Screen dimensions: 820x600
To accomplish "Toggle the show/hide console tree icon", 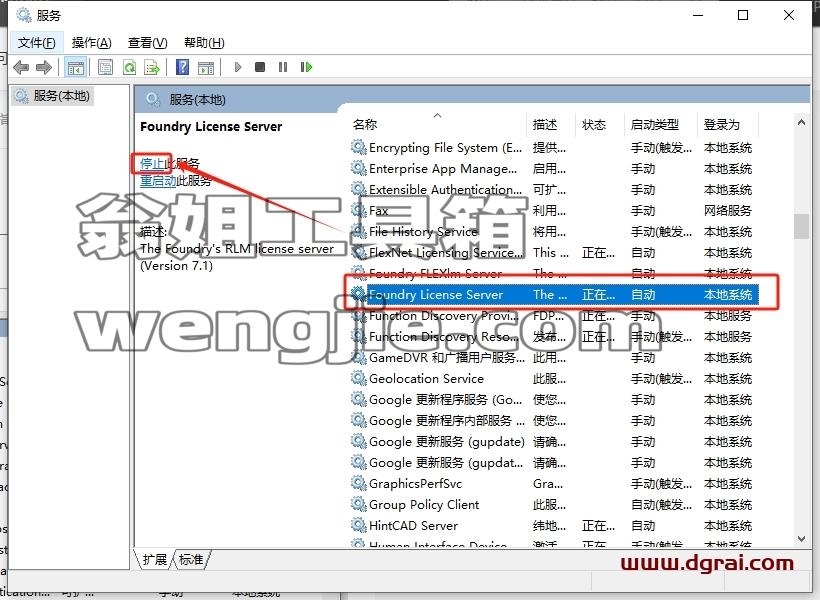I will (75, 67).
